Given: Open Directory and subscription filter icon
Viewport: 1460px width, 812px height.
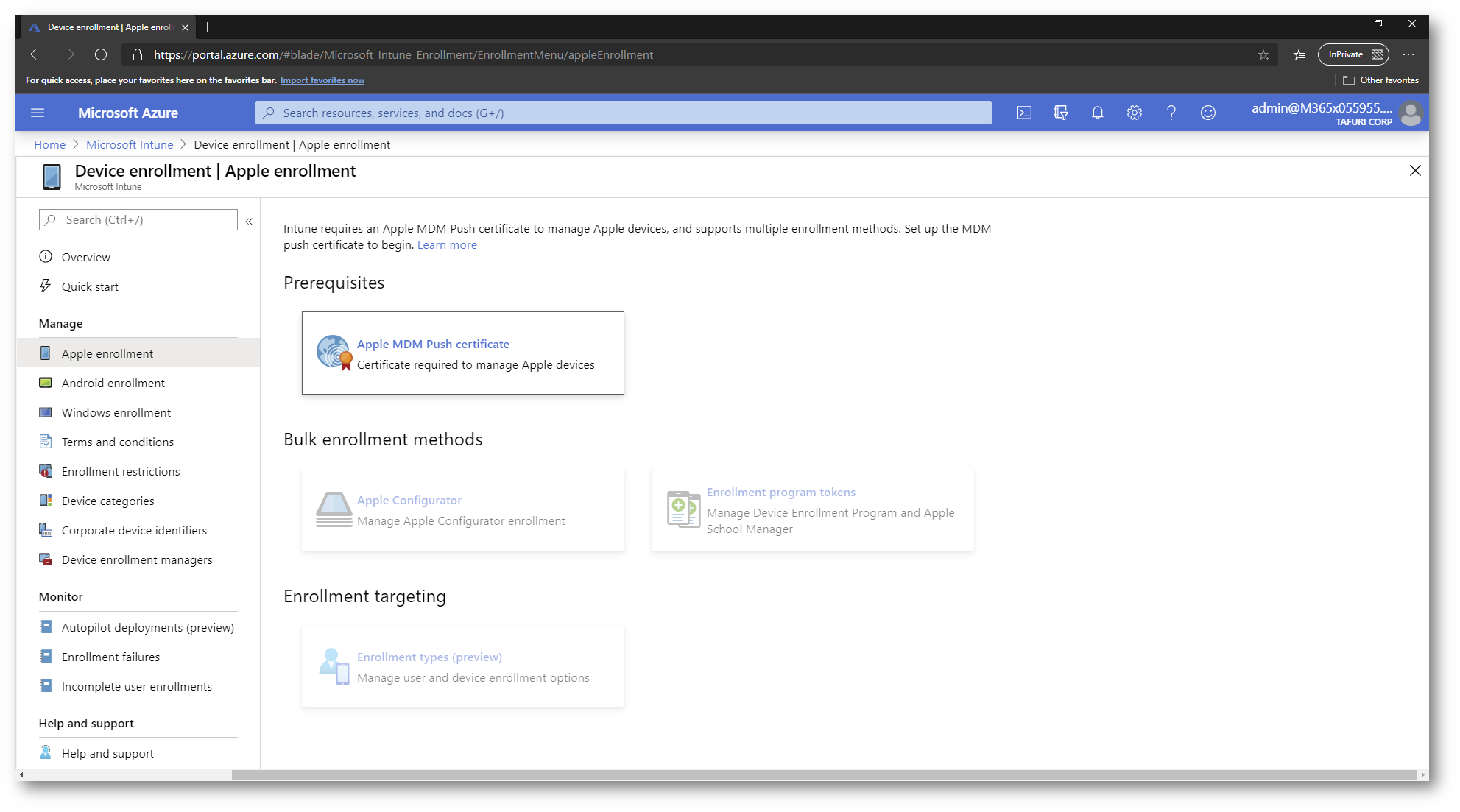Looking at the screenshot, I should [1060, 113].
